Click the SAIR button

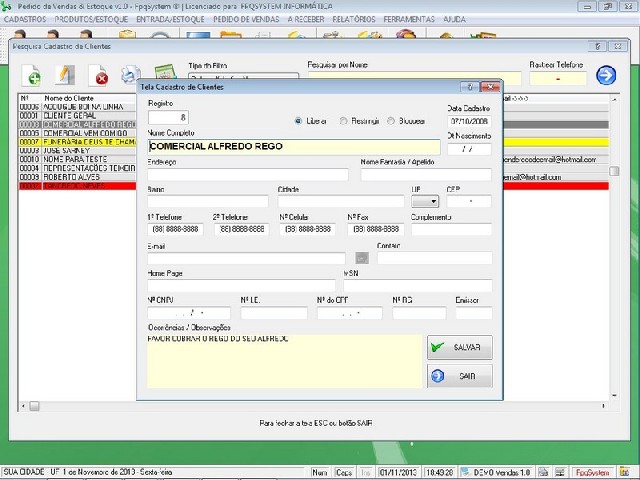pyautogui.click(x=460, y=376)
